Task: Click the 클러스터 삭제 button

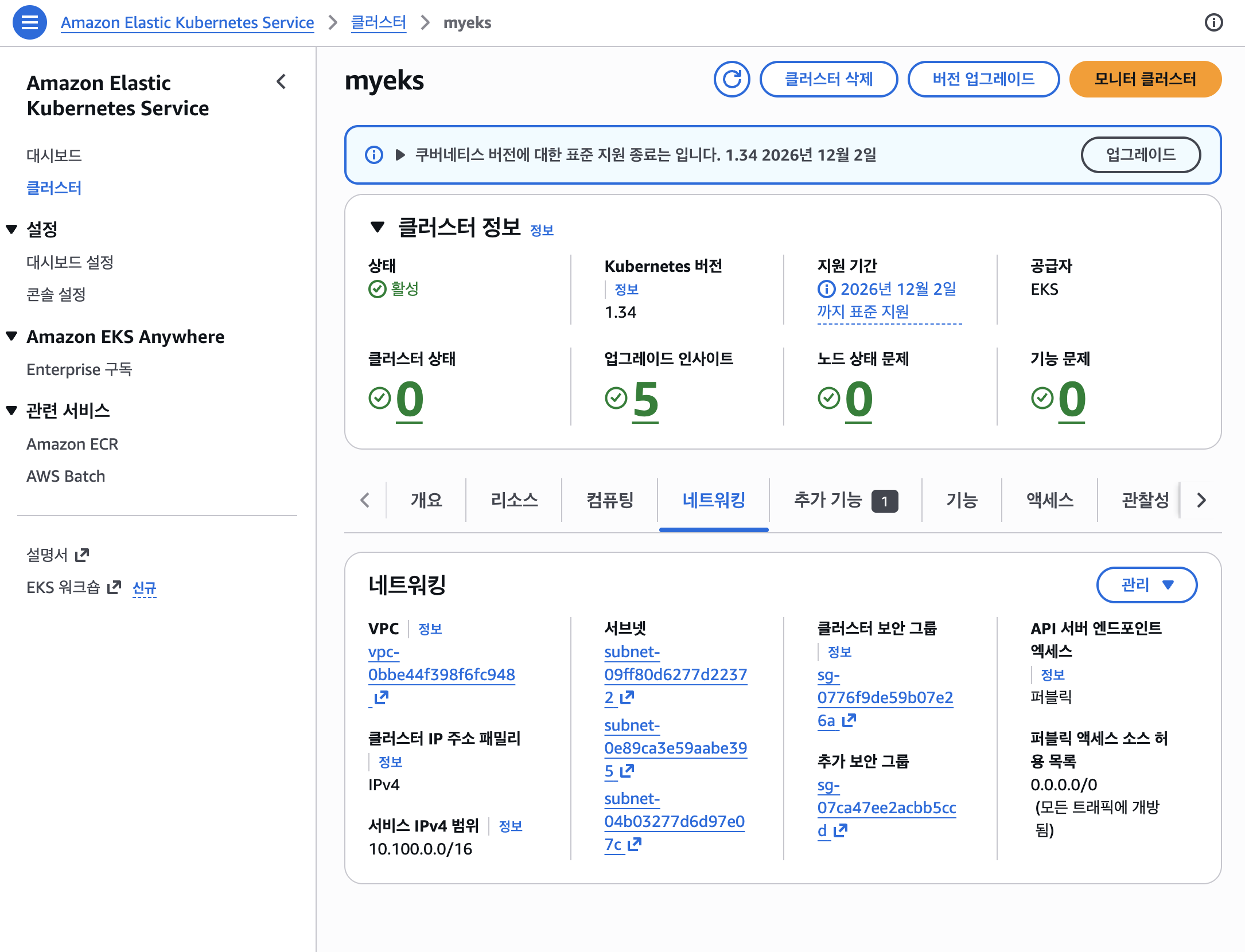Action: 828,79
